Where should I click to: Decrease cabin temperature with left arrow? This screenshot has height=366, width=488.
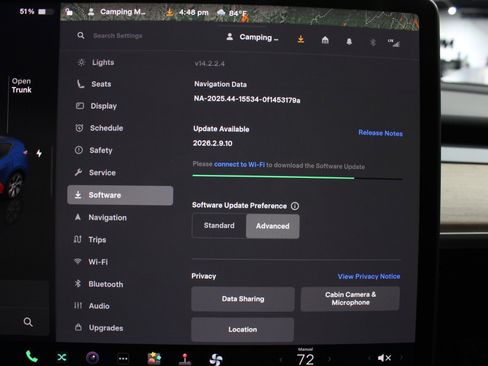click(x=281, y=359)
